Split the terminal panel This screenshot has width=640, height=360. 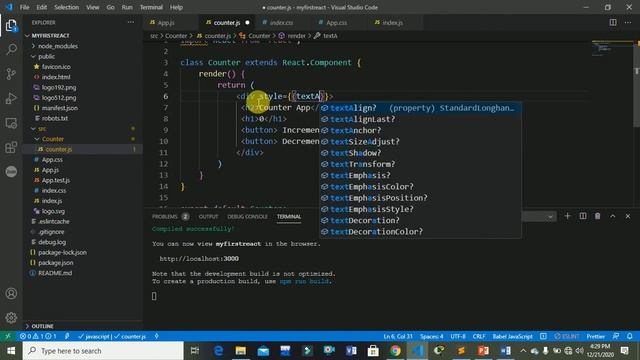coord(582,216)
